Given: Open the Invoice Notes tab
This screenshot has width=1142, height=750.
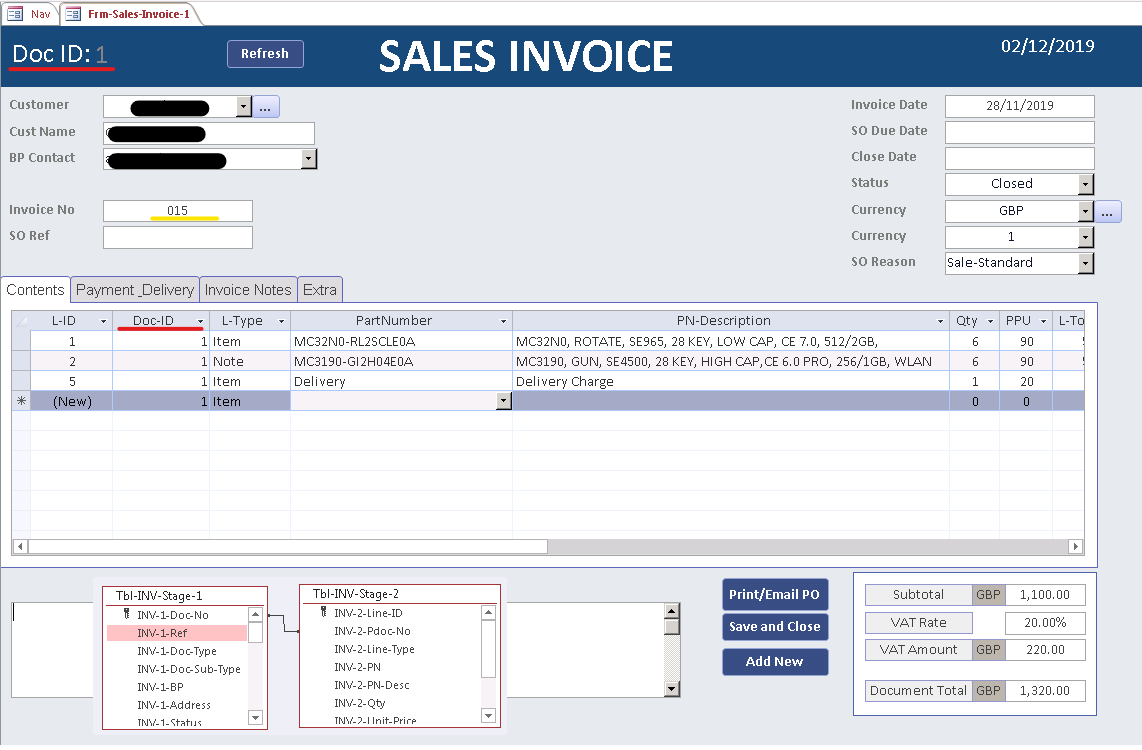Looking at the screenshot, I should [248, 290].
